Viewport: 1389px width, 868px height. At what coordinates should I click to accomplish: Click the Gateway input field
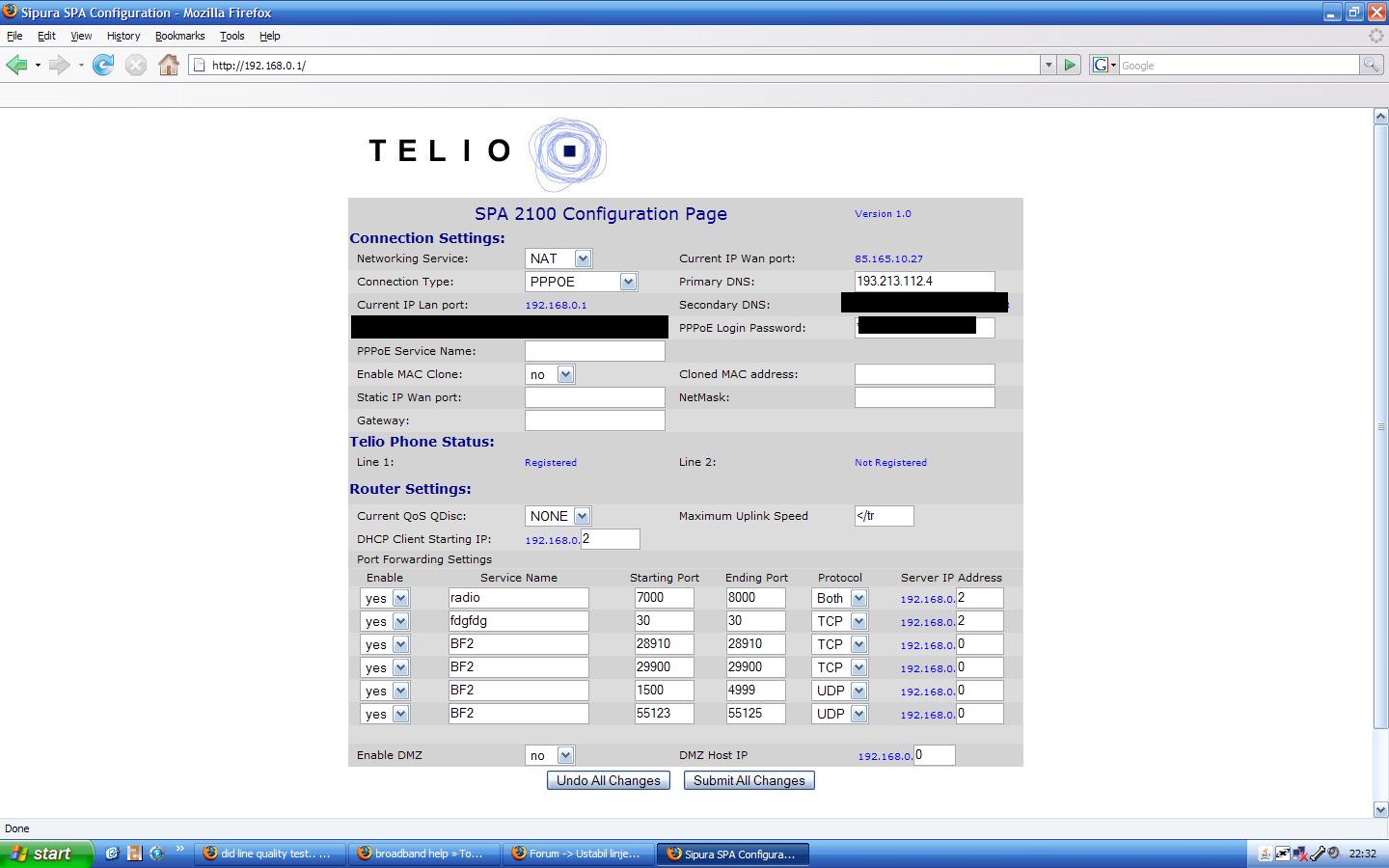594,420
